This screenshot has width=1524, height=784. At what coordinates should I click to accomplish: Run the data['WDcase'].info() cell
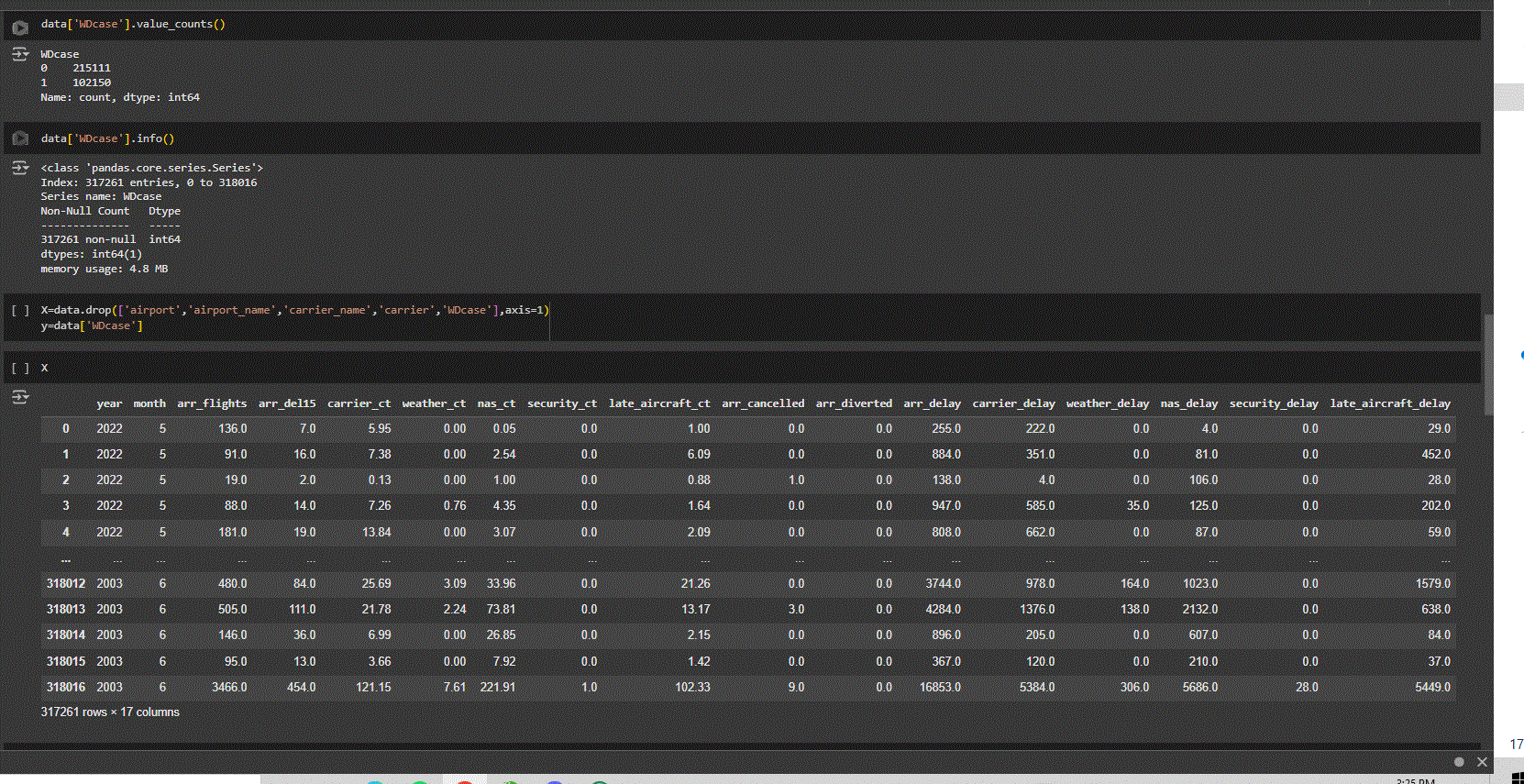(x=20, y=138)
